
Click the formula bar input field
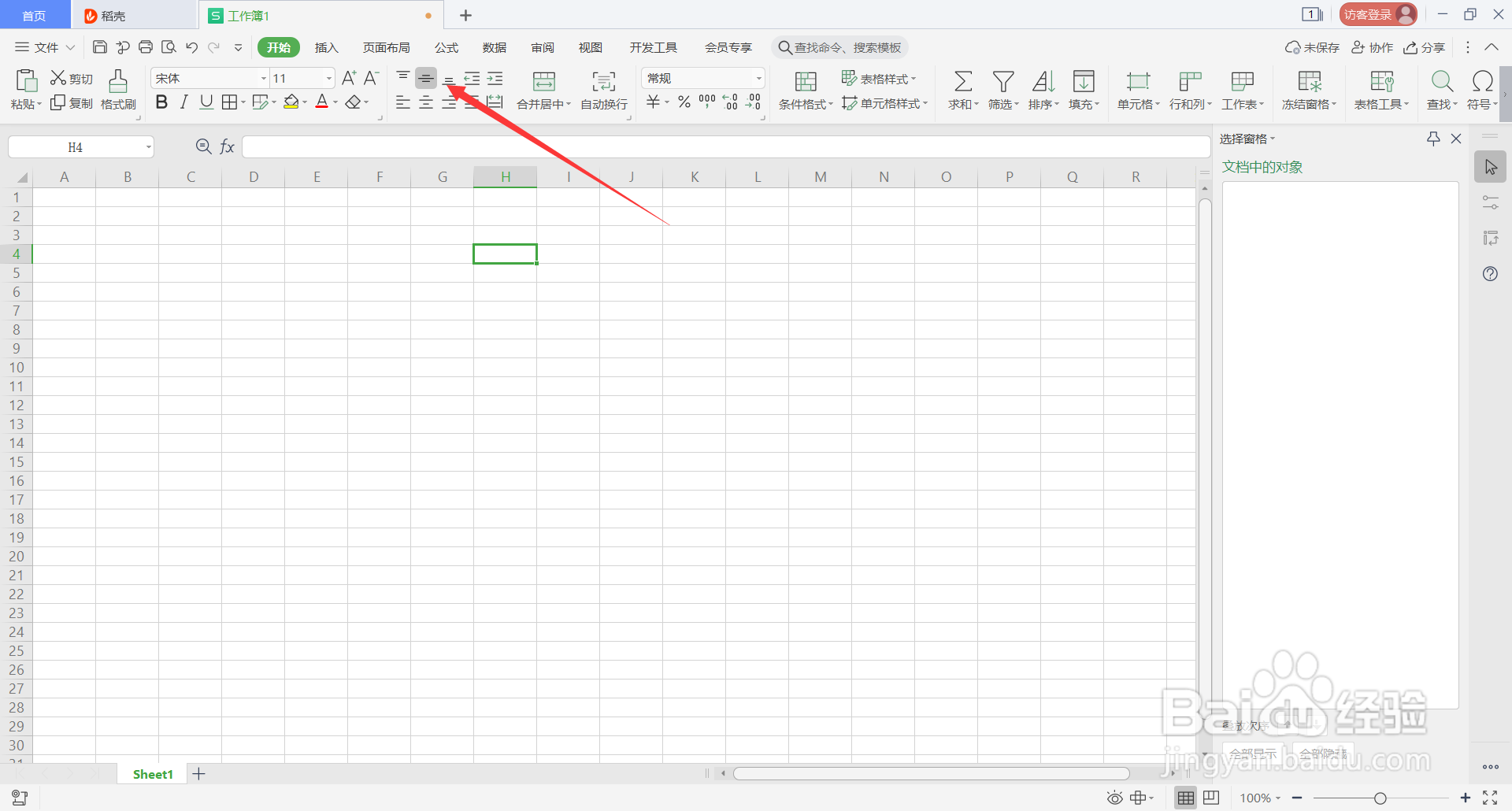[x=726, y=146]
